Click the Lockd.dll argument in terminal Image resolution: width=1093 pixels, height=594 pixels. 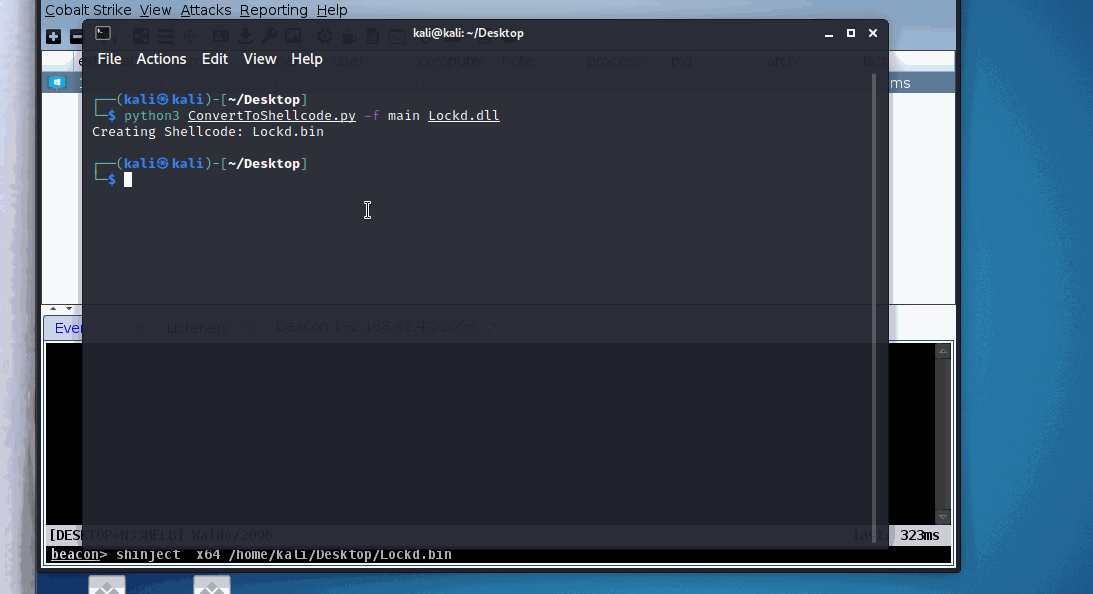coord(464,116)
